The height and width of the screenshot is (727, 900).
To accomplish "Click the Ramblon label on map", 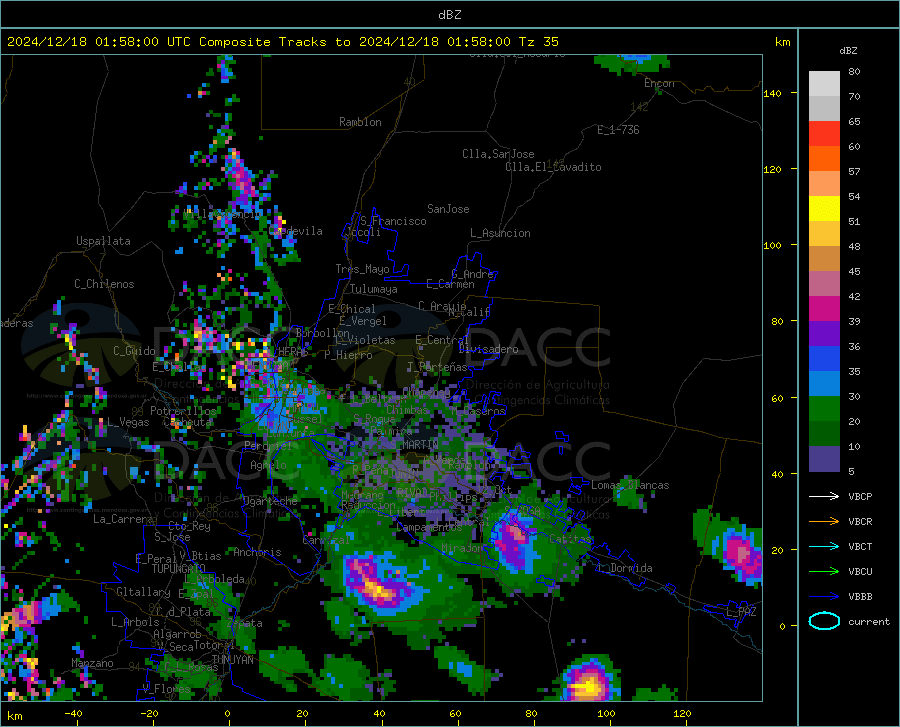I will [x=360, y=122].
